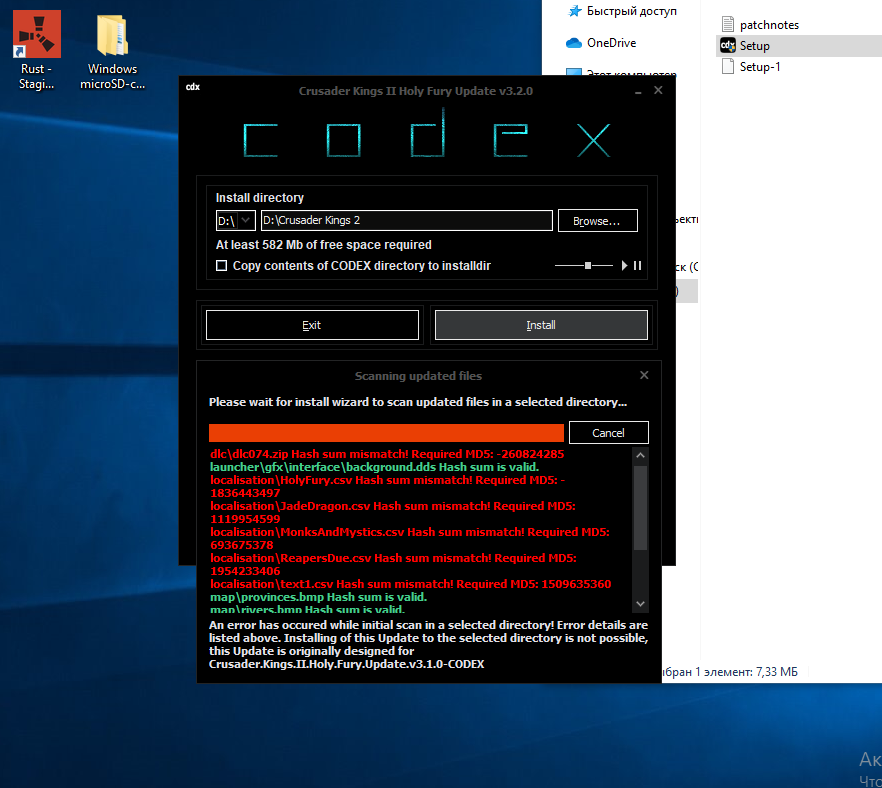Open the D:\ drive dropdown
Viewport: 882px width, 788px height.
click(236, 220)
